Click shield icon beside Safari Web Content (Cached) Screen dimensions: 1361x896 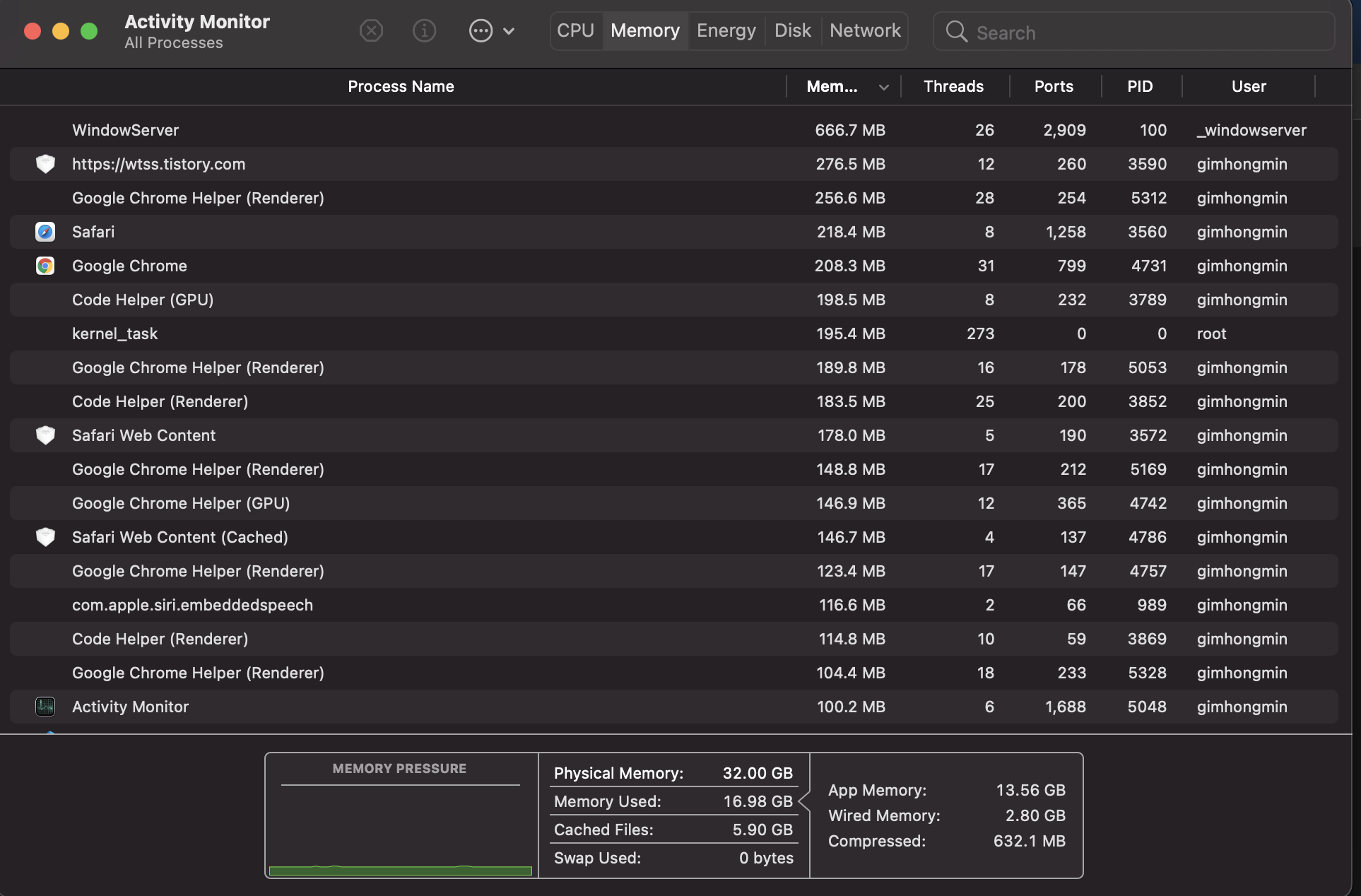pyautogui.click(x=45, y=537)
